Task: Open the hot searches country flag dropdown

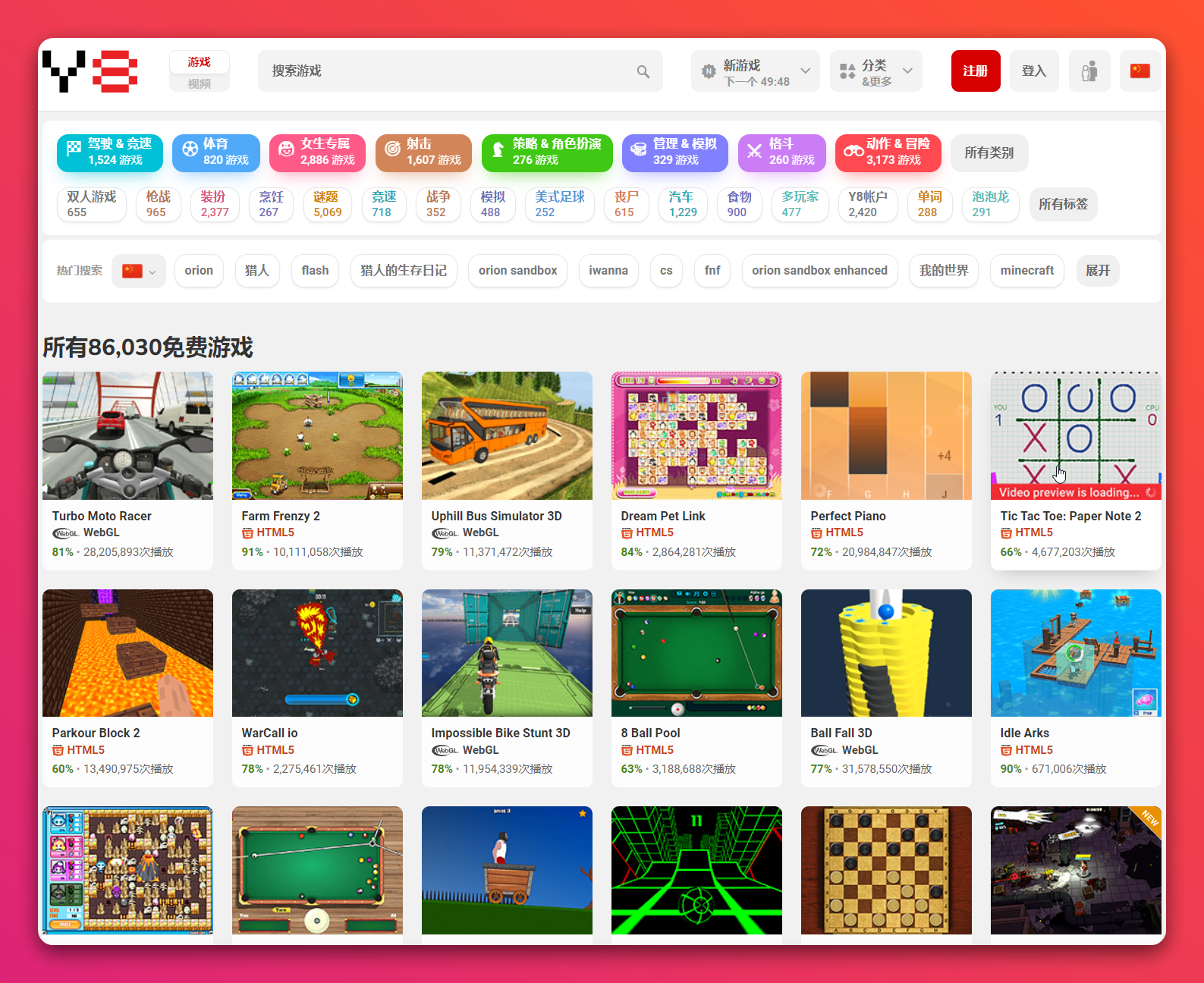Action: 139,271
